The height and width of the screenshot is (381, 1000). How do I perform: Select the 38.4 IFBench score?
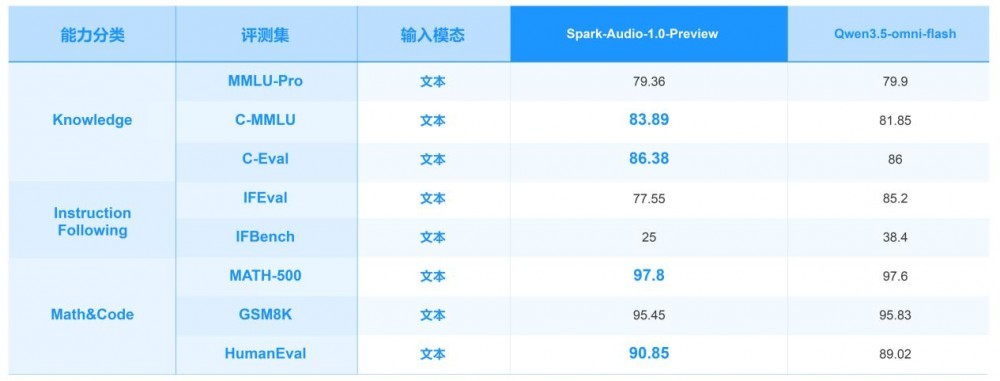895,237
